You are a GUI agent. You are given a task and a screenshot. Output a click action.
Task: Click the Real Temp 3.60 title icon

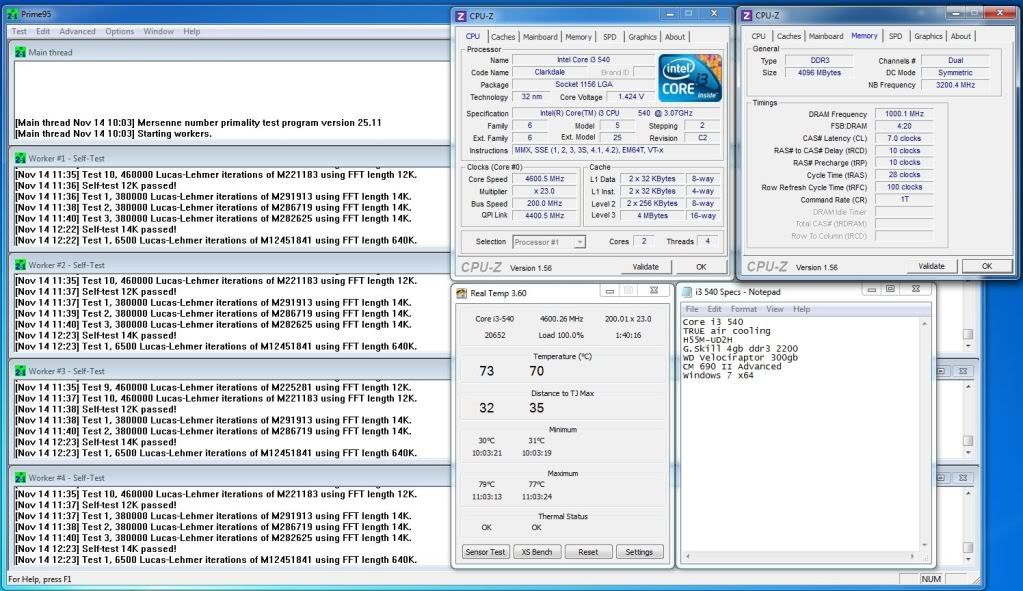coord(462,292)
